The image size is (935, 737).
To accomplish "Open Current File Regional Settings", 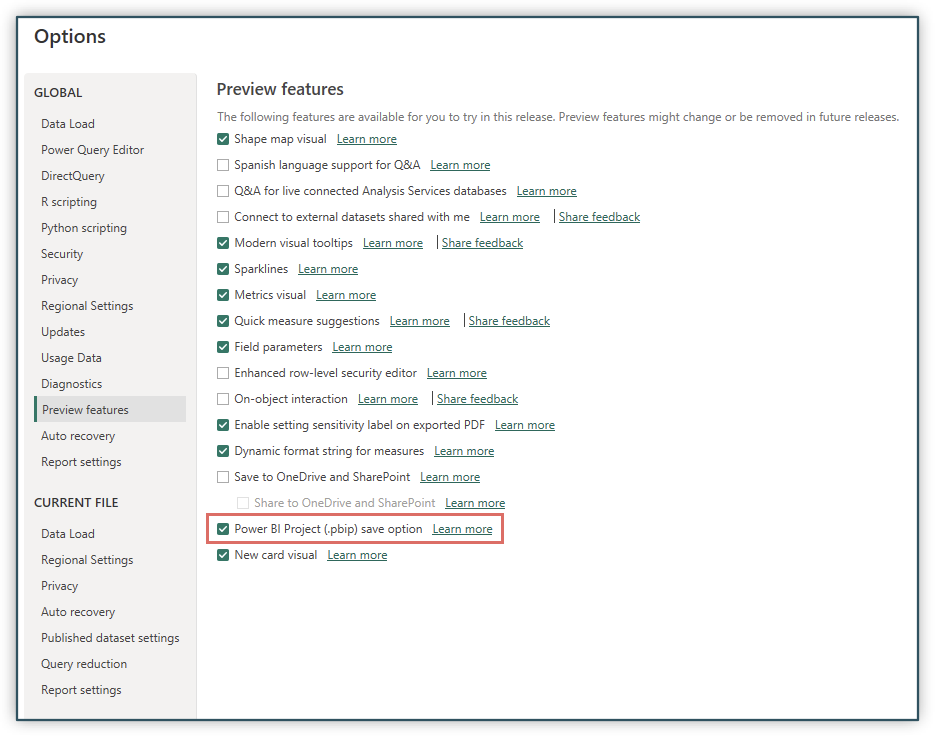I will 87,560.
